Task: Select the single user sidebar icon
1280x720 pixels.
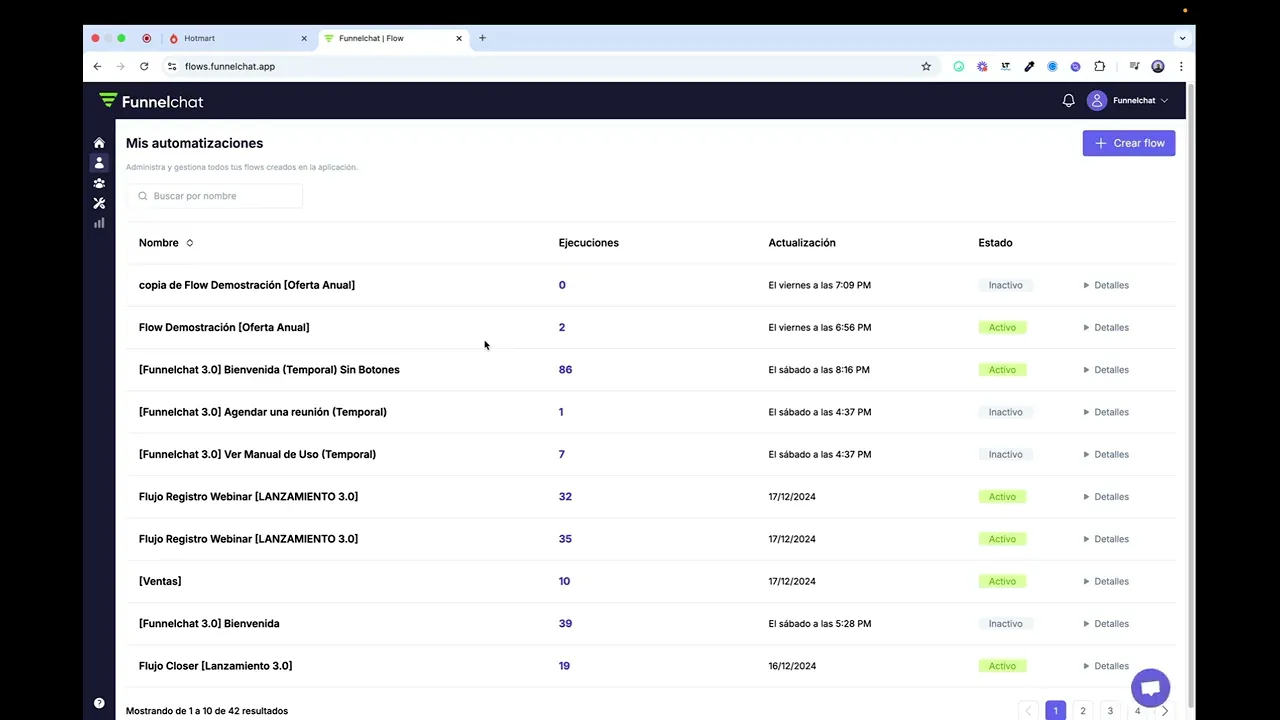Action: pos(99,163)
